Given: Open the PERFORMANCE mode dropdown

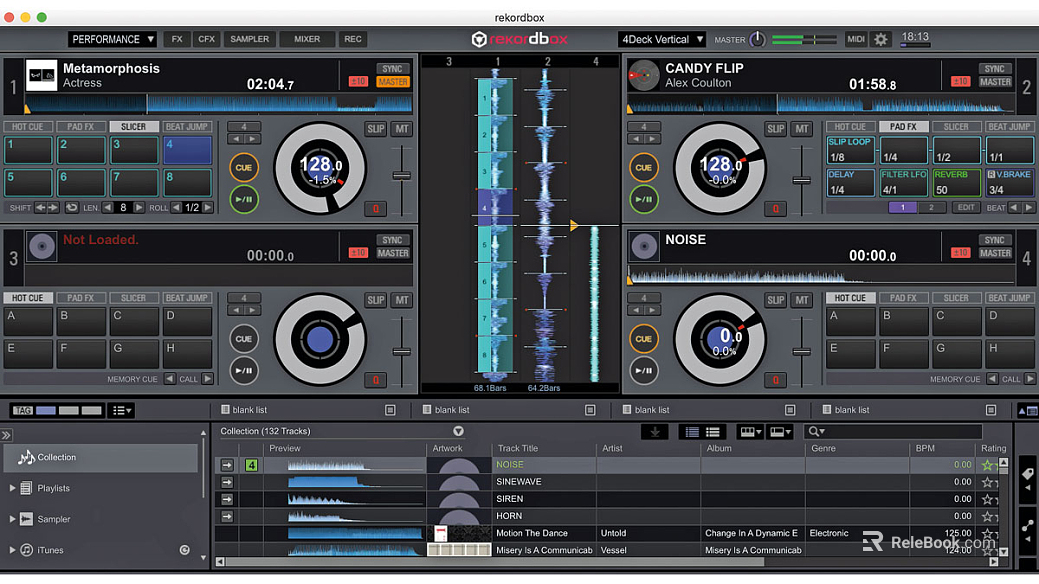Looking at the screenshot, I should (112, 39).
